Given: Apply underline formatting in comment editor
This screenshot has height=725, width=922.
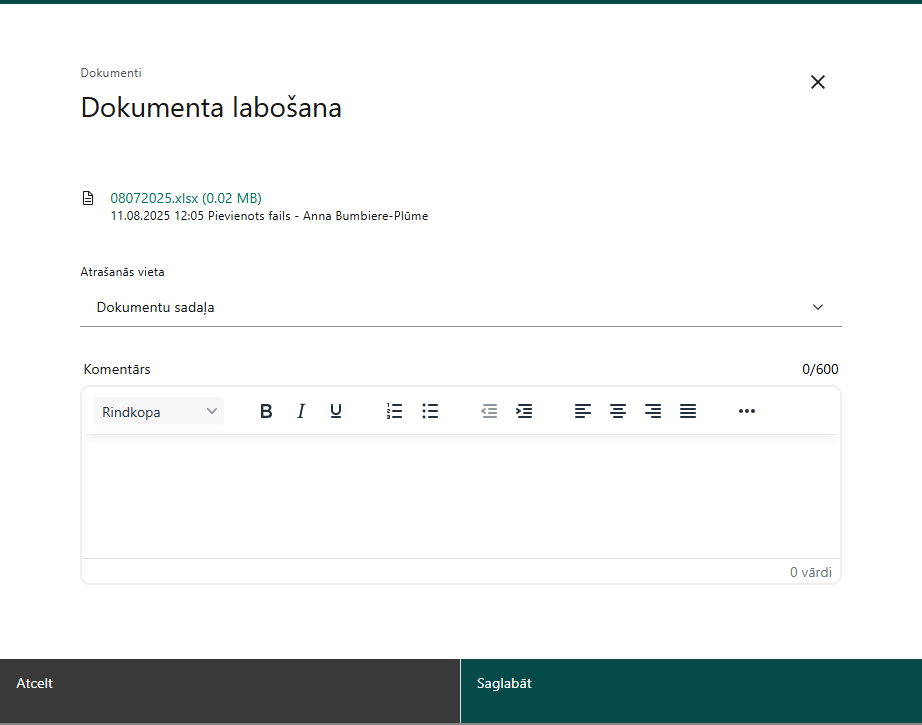Looking at the screenshot, I should [336, 411].
